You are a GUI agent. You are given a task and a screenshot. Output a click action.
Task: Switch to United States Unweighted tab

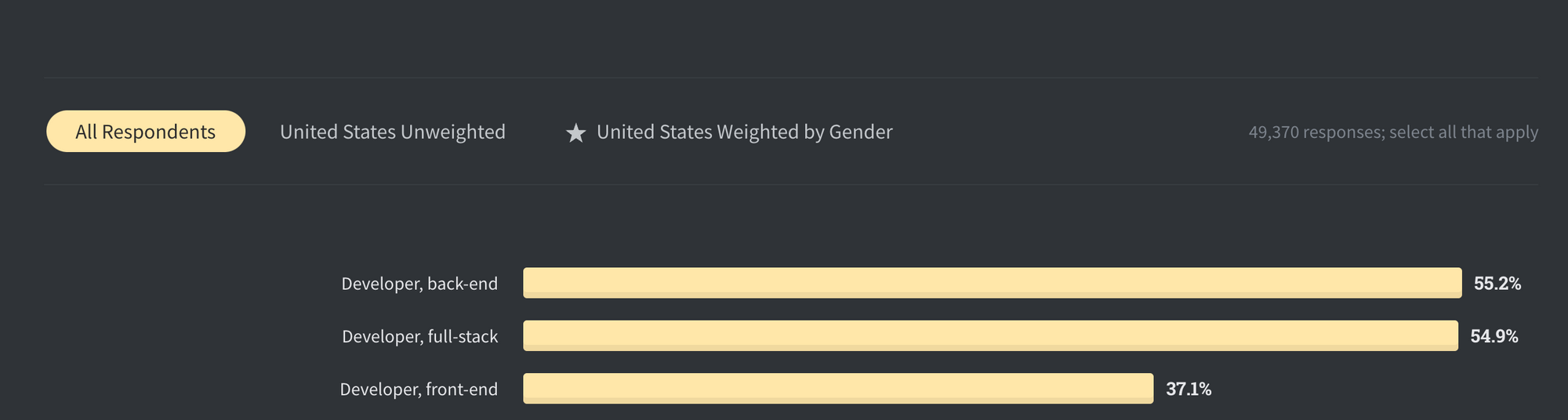393,132
